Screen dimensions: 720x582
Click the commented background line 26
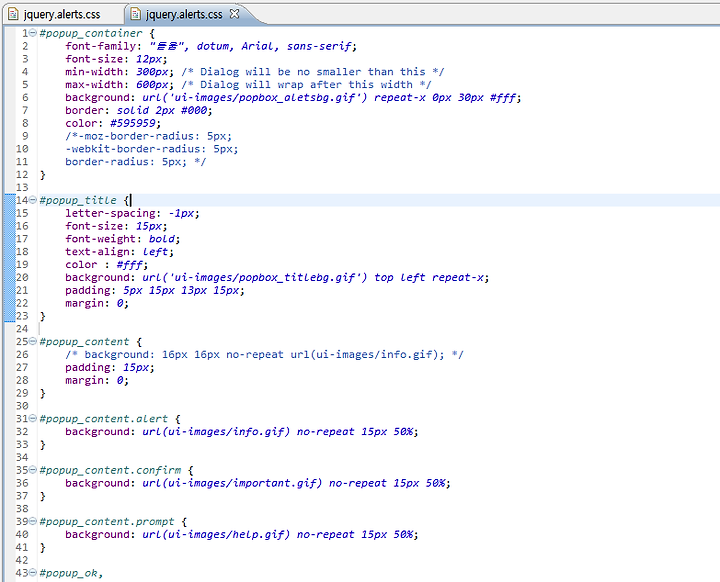coord(264,355)
